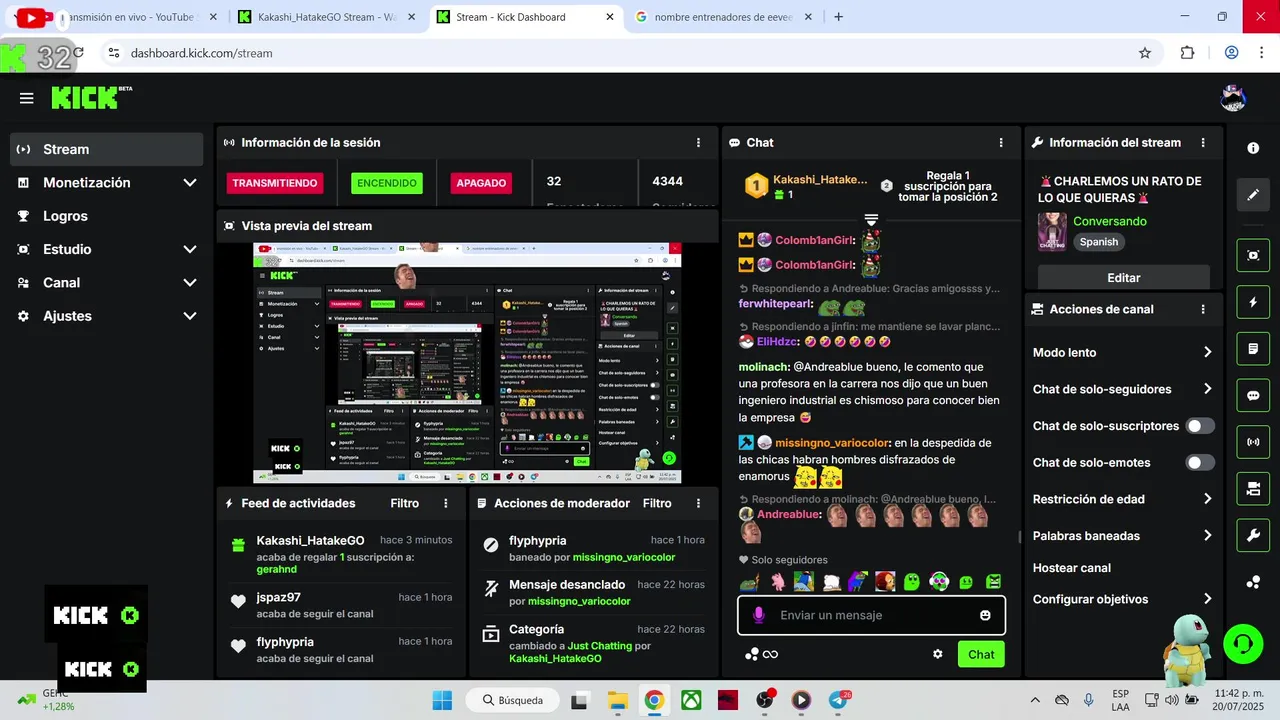Open Acciones de canal three-dot menu
The image size is (1280, 720).
[1203, 310]
